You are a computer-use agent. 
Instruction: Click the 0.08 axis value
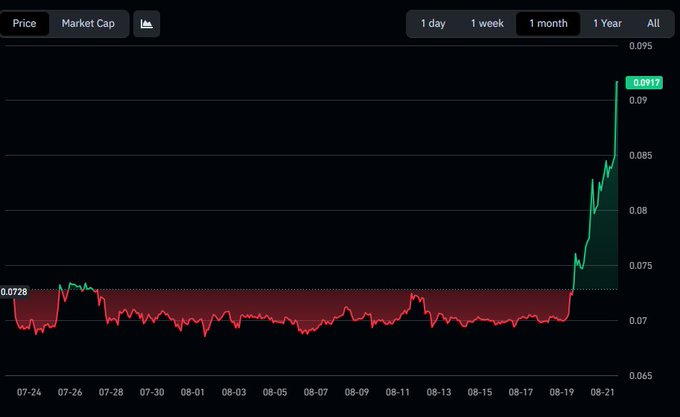638,210
